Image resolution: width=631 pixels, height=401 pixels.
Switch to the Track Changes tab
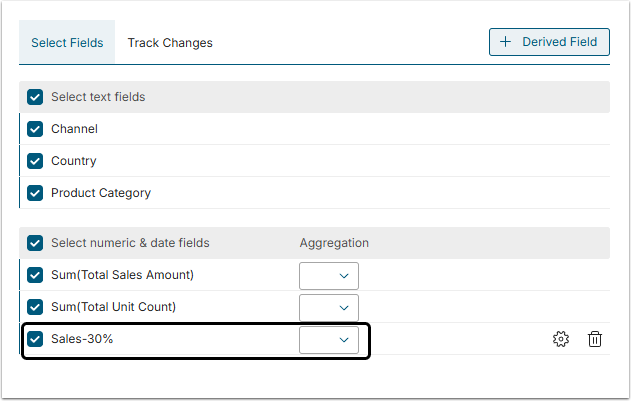[170, 43]
